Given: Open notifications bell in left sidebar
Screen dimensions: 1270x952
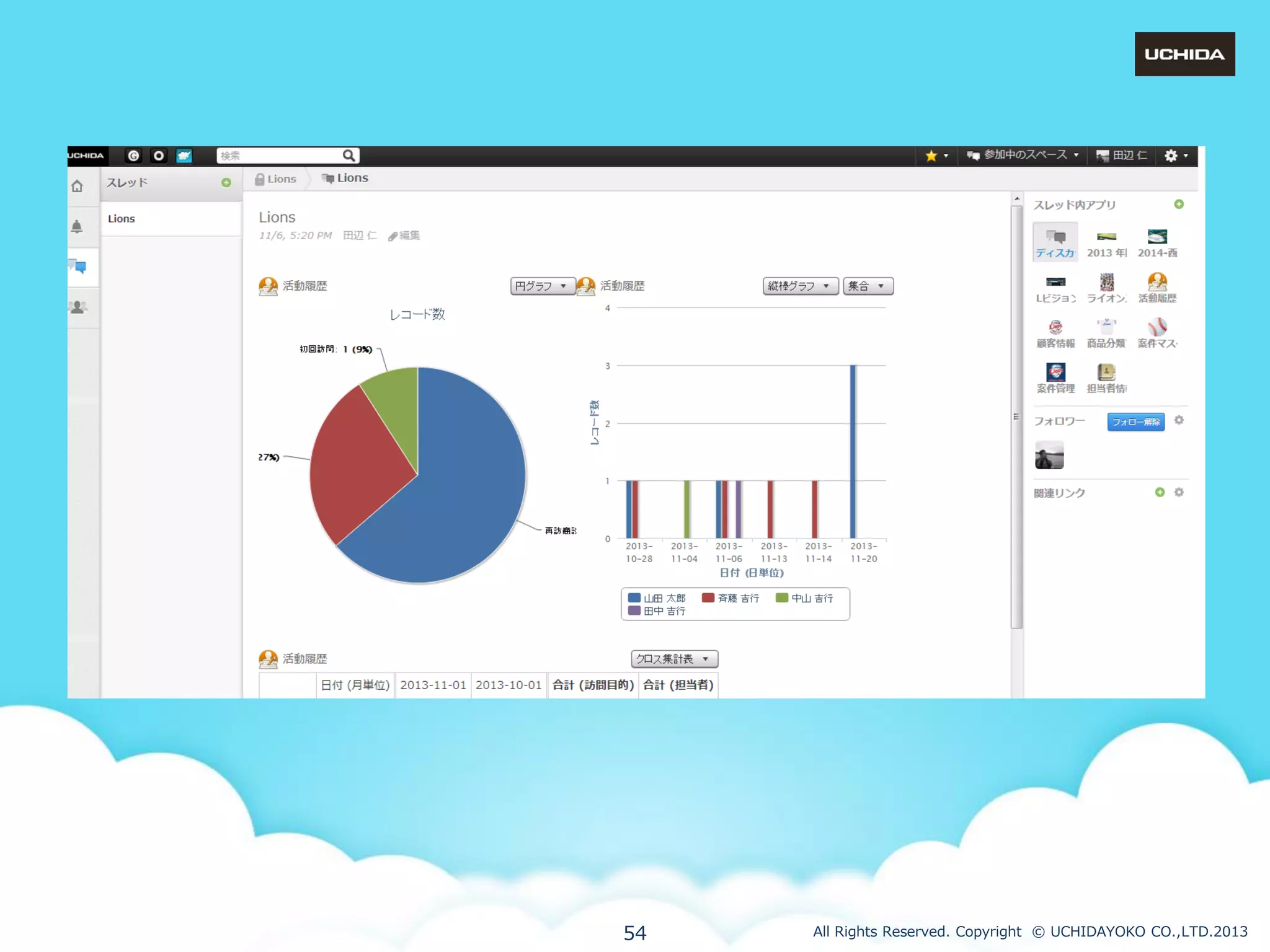Looking at the screenshot, I should tap(77, 226).
